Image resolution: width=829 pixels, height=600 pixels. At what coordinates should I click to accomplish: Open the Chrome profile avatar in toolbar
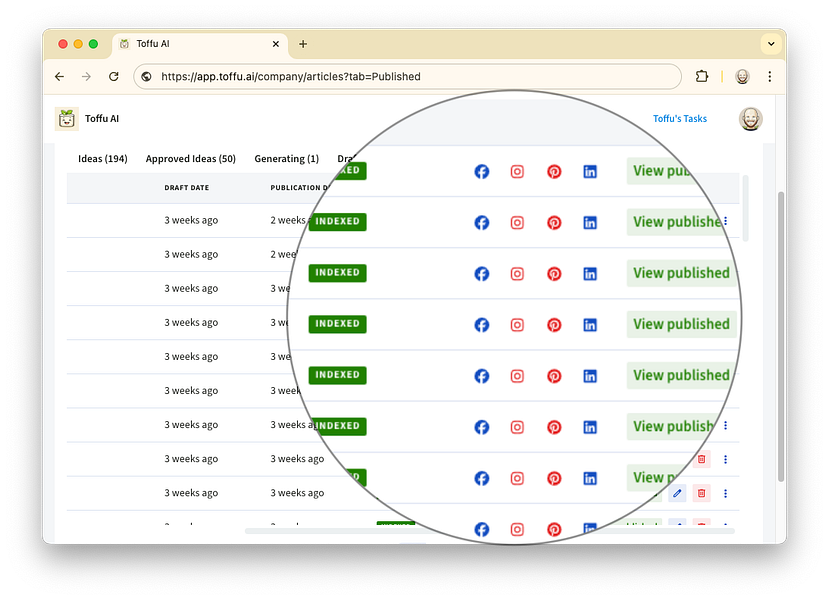coord(742,77)
